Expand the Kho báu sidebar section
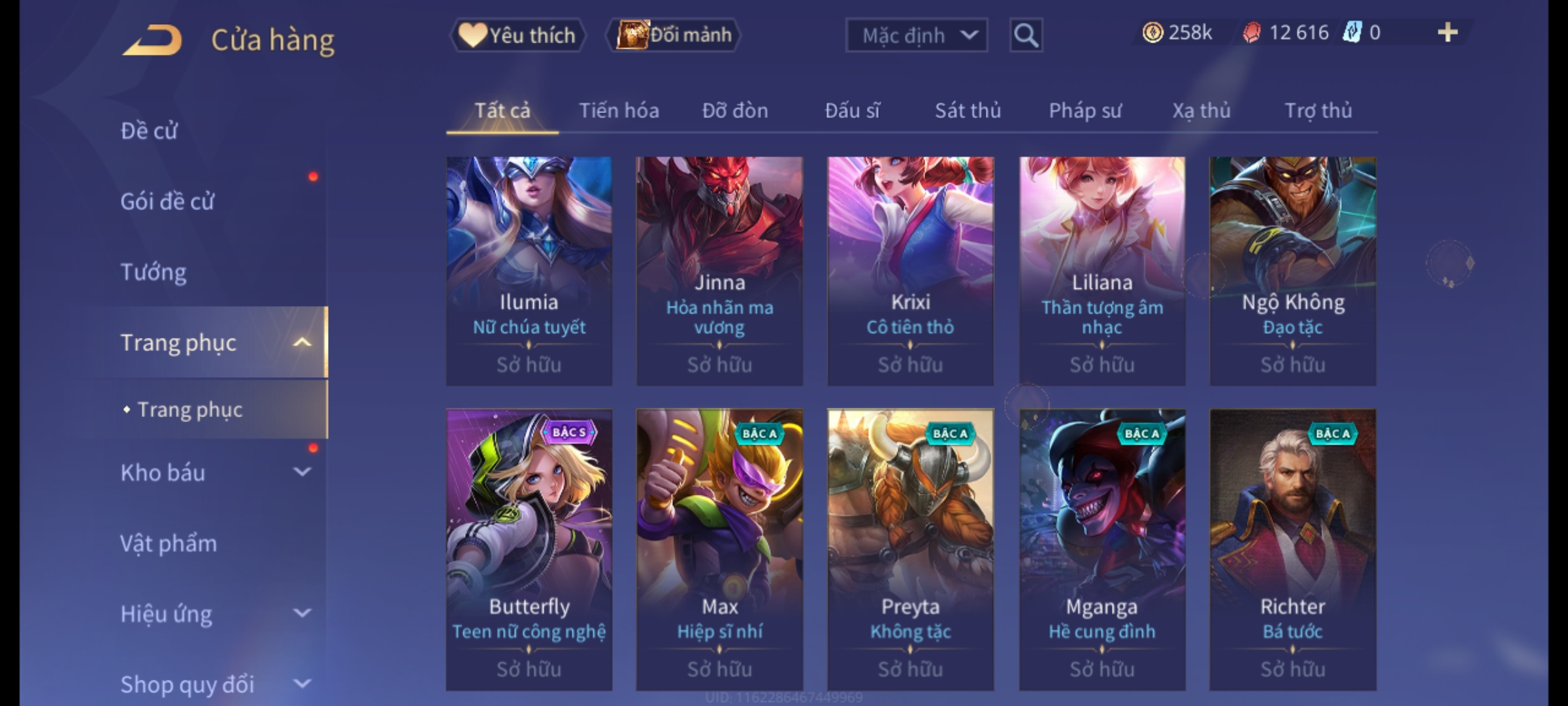The width and height of the screenshot is (1568, 706). [x=302, y=471]
